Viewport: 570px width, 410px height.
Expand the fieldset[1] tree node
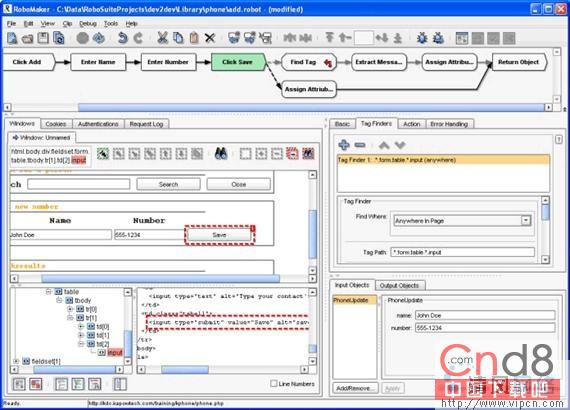pos(16,361)
